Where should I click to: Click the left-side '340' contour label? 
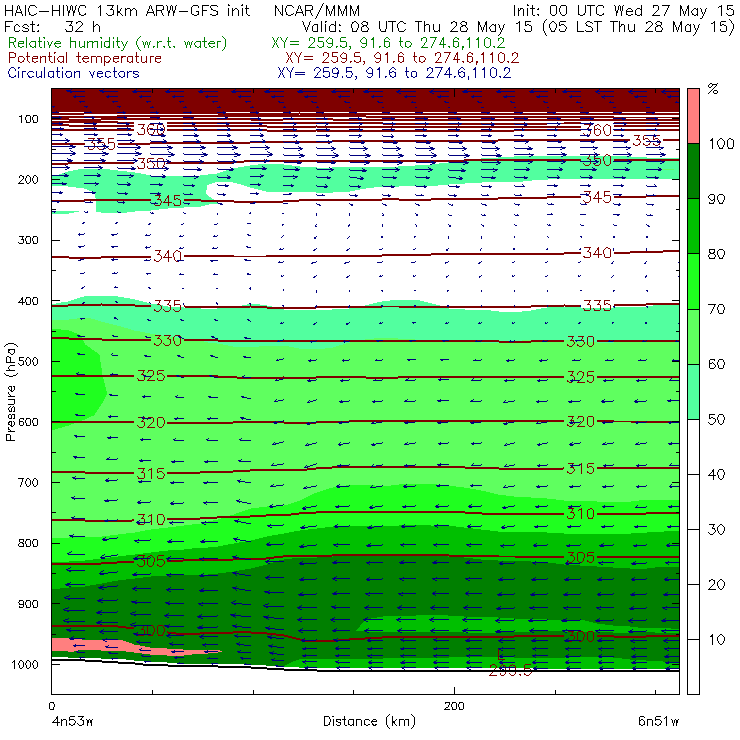click(x=167, y=256)
